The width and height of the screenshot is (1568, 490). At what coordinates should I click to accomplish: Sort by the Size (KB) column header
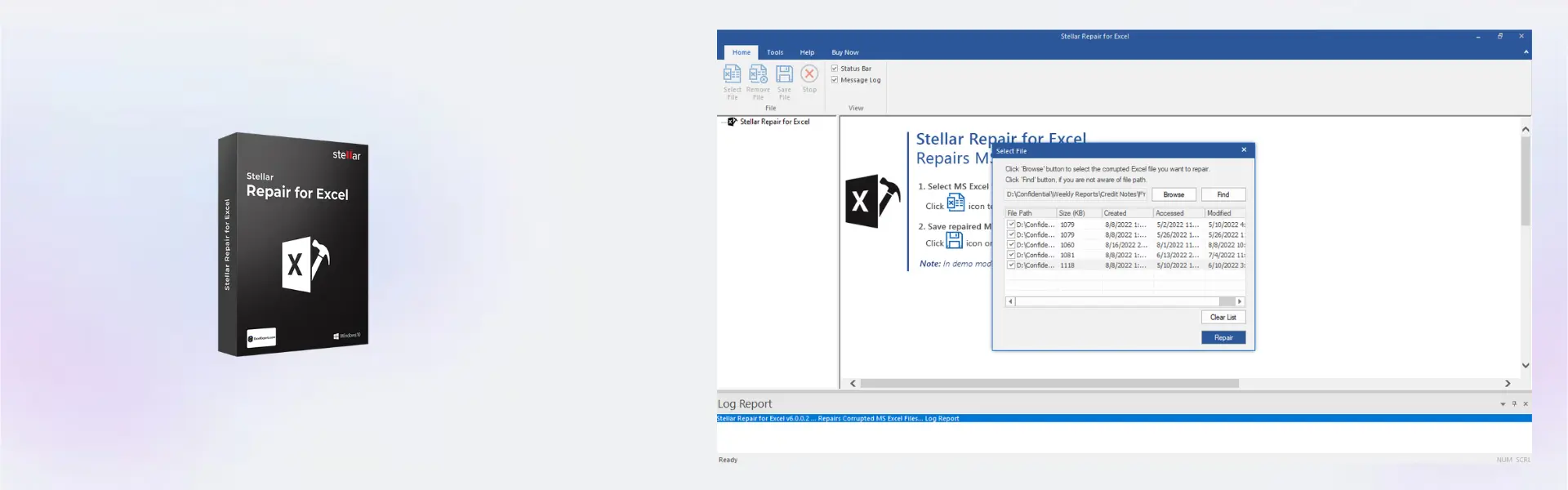1079,213
